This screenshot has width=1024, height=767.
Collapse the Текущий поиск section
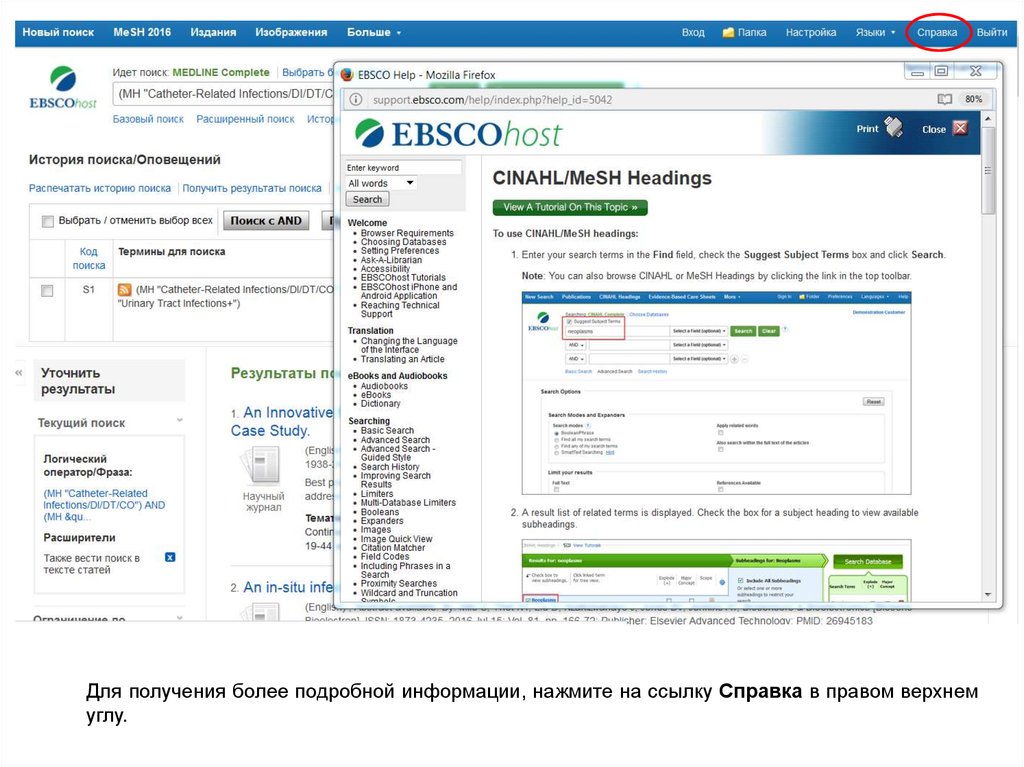point(180,421)
